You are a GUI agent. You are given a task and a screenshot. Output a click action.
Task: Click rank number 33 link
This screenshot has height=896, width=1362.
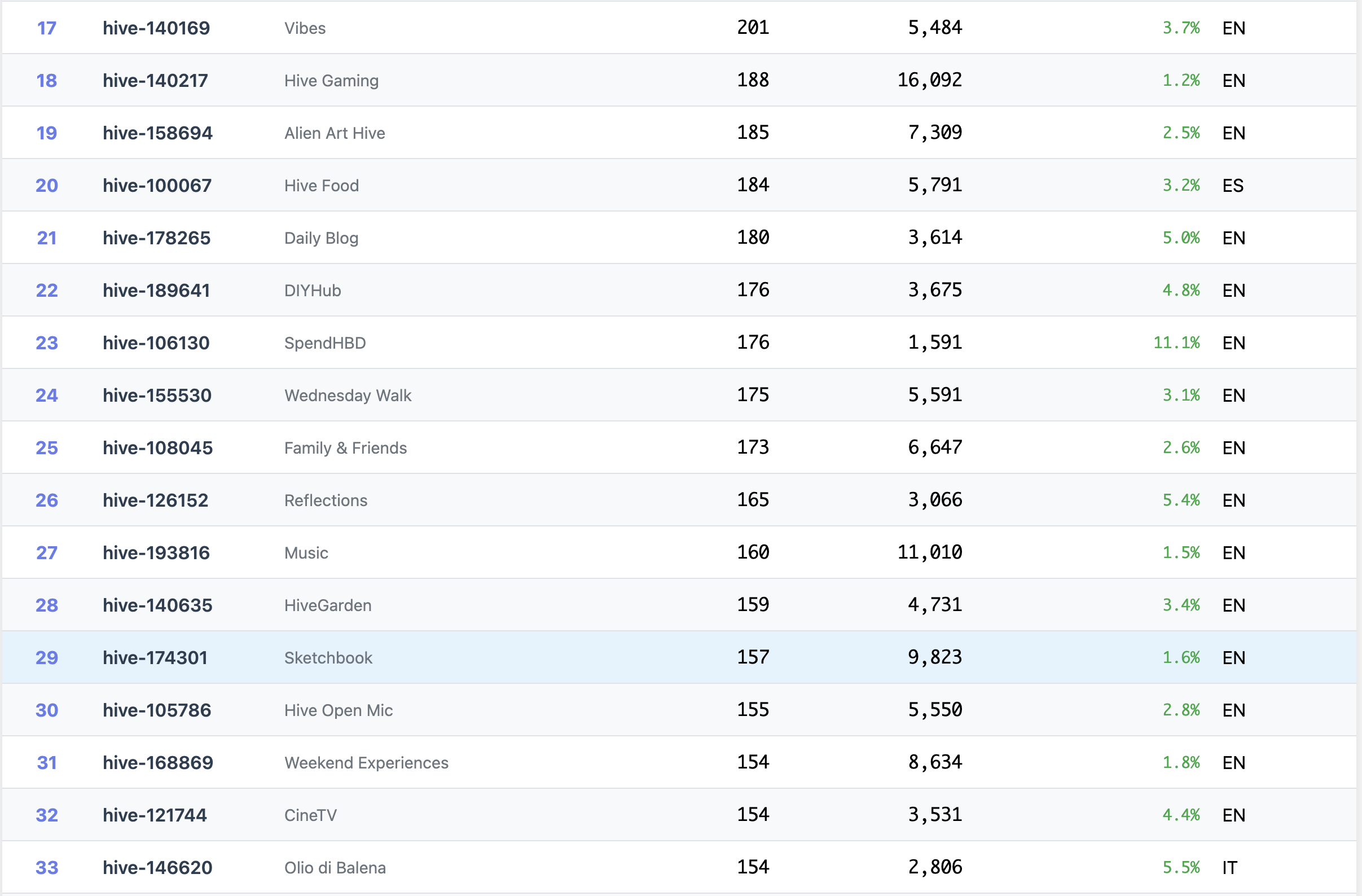[x=46, y=868]
